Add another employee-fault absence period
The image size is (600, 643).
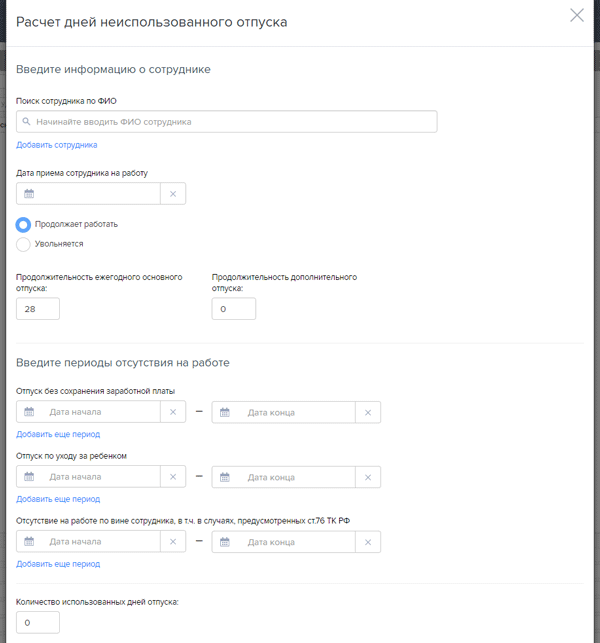point(58,564)
